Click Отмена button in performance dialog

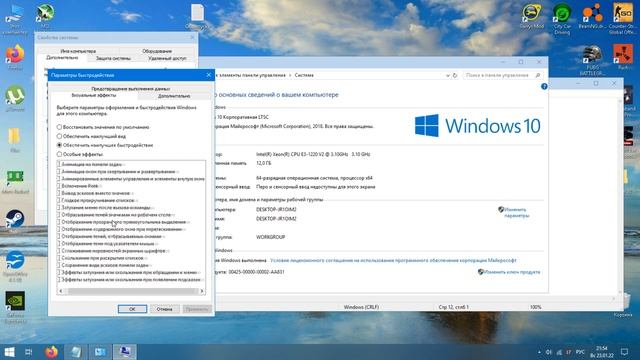click(164, 309)
